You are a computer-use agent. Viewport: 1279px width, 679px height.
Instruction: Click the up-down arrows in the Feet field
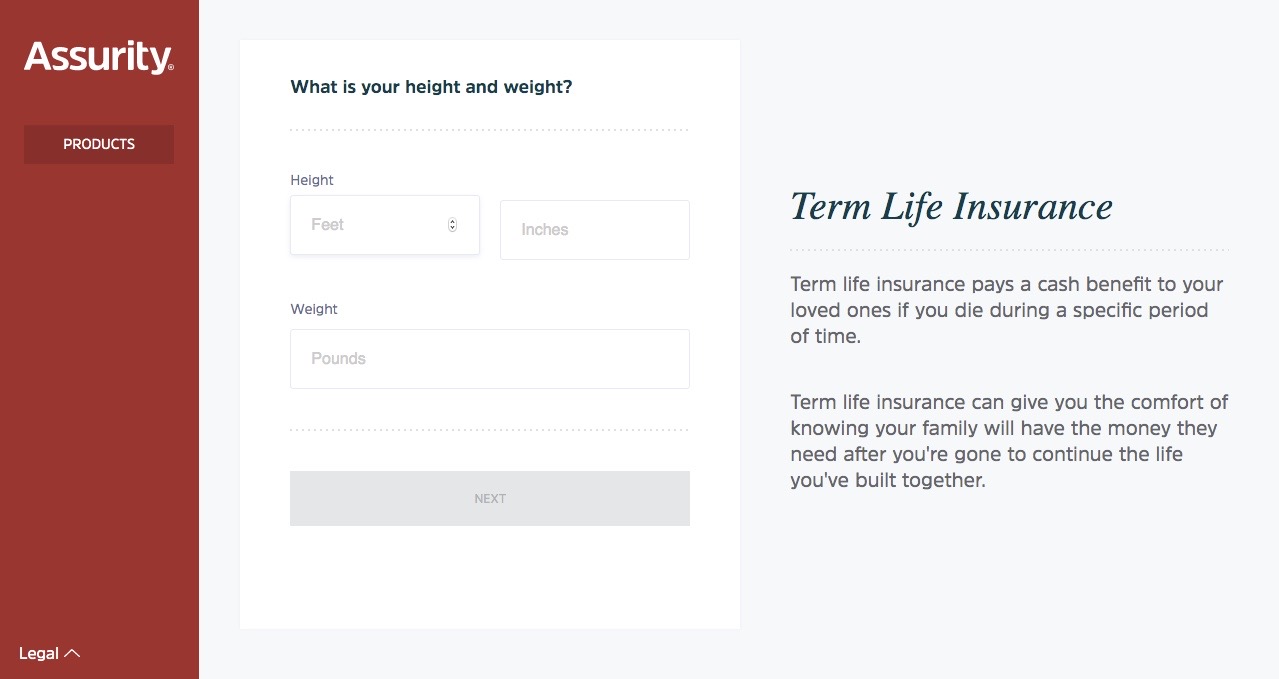tap(452, 225)
